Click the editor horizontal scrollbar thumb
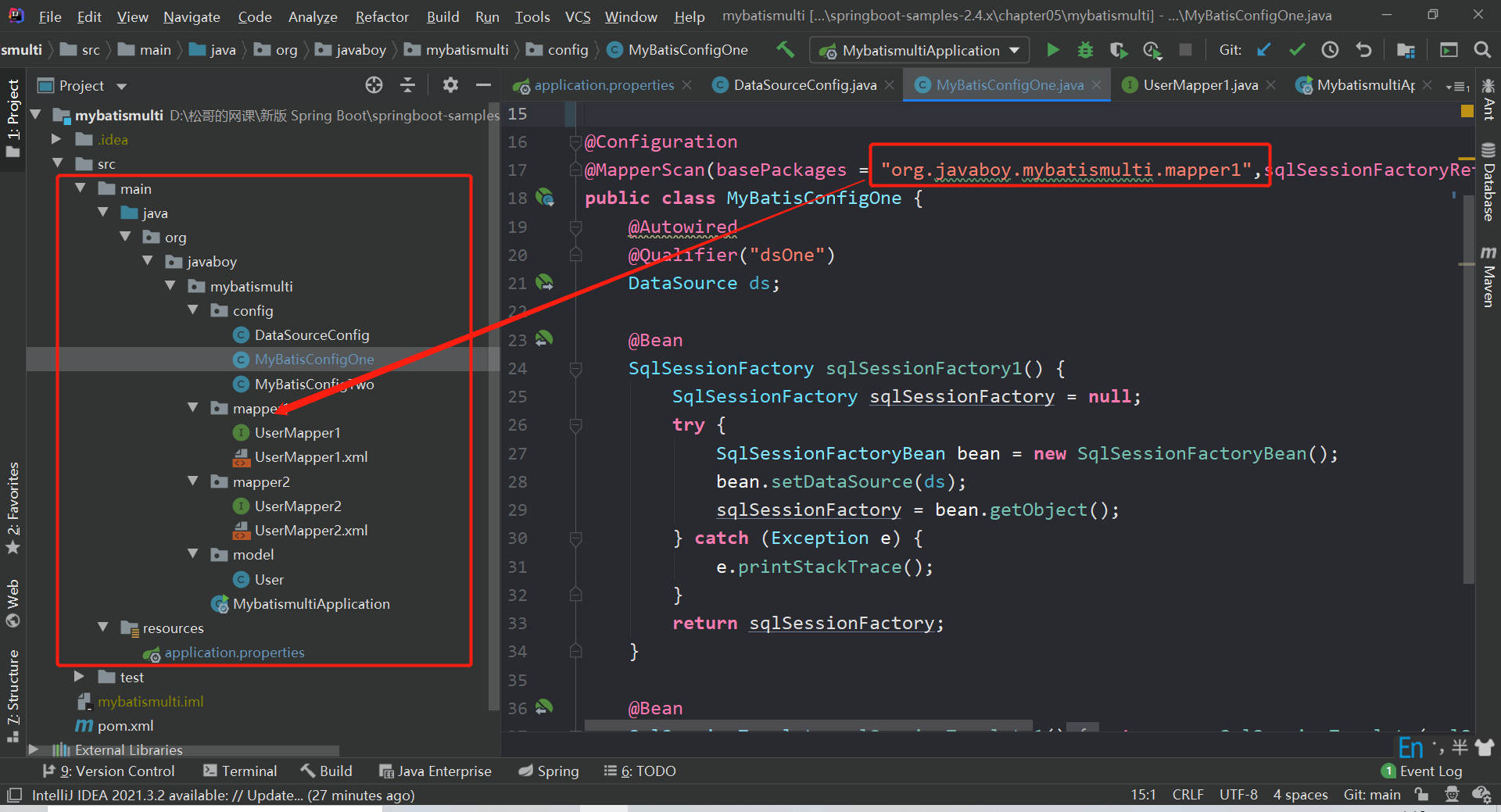This screenshot has height=812, width=1501. pyautogui.click(x=808, y=725)
